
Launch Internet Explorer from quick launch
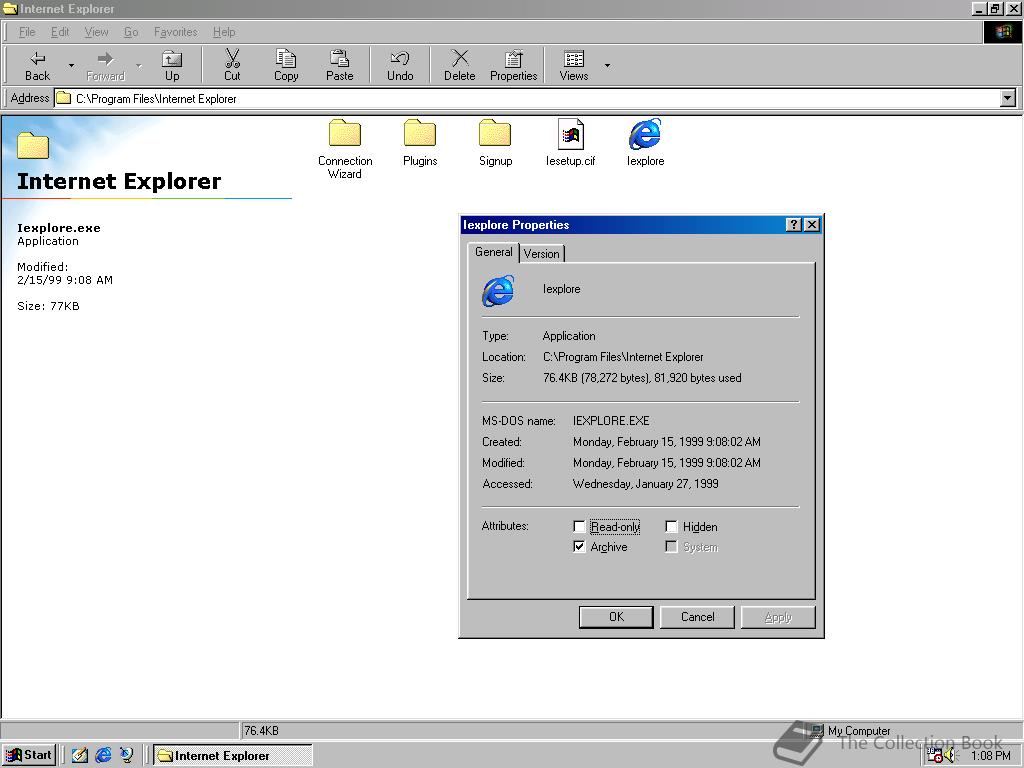[103, 755]
